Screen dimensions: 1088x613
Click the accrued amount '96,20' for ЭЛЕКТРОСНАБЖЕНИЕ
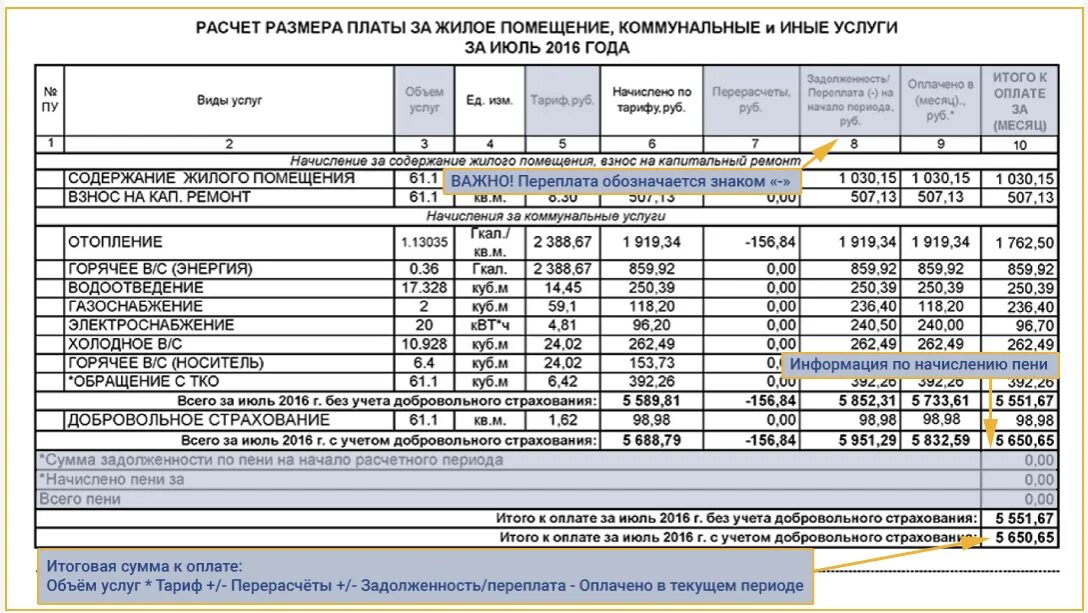point(652,326)
